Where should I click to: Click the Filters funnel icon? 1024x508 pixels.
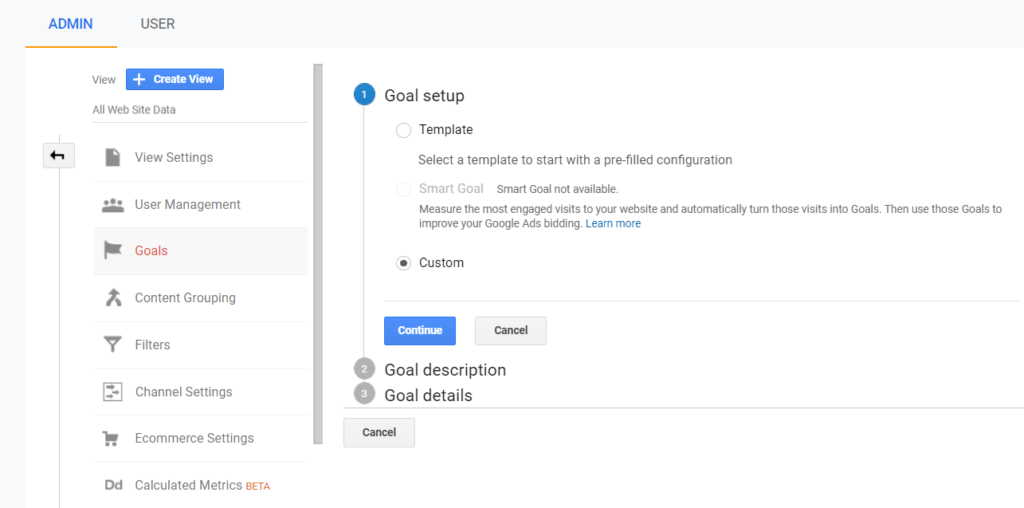pos(113,345)
